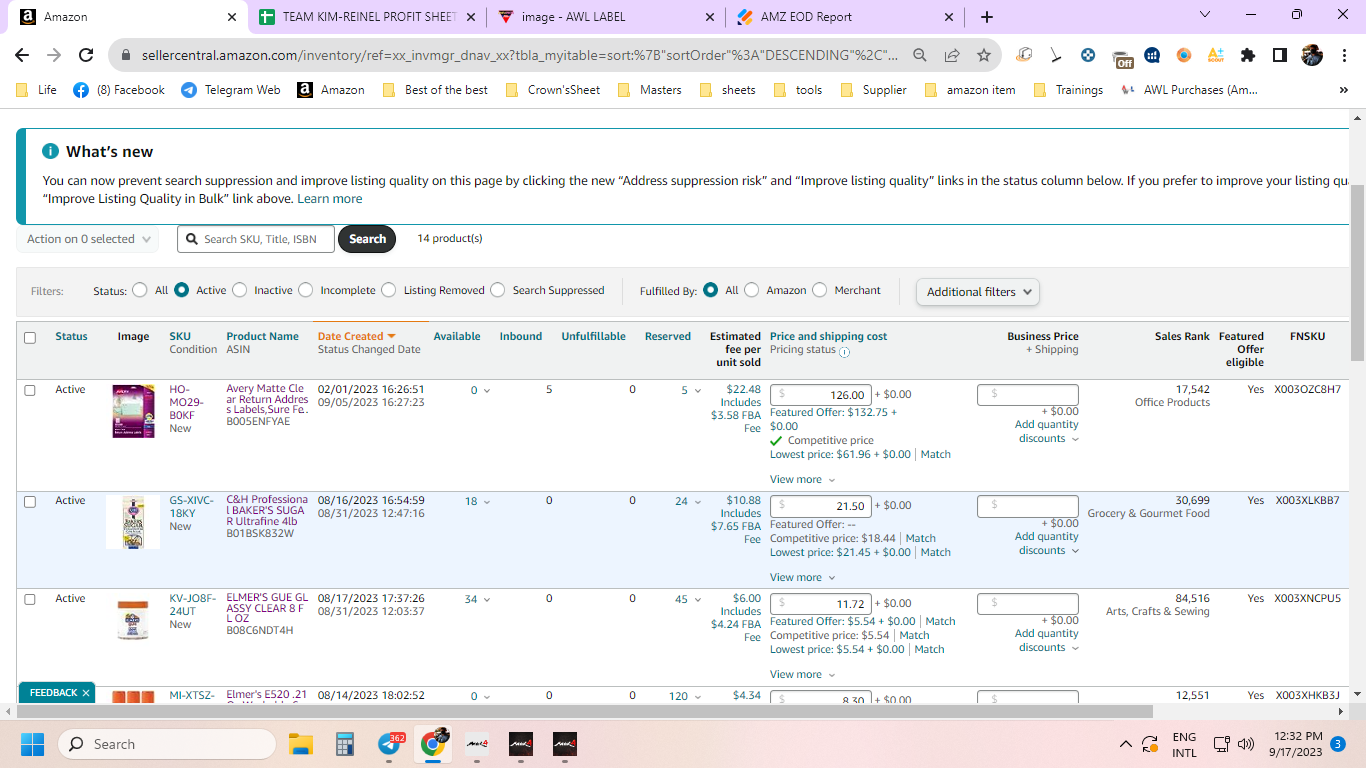
Task: Check the box for SKU HO-MO29-B0KF row
Action: (x=30, y=390)
